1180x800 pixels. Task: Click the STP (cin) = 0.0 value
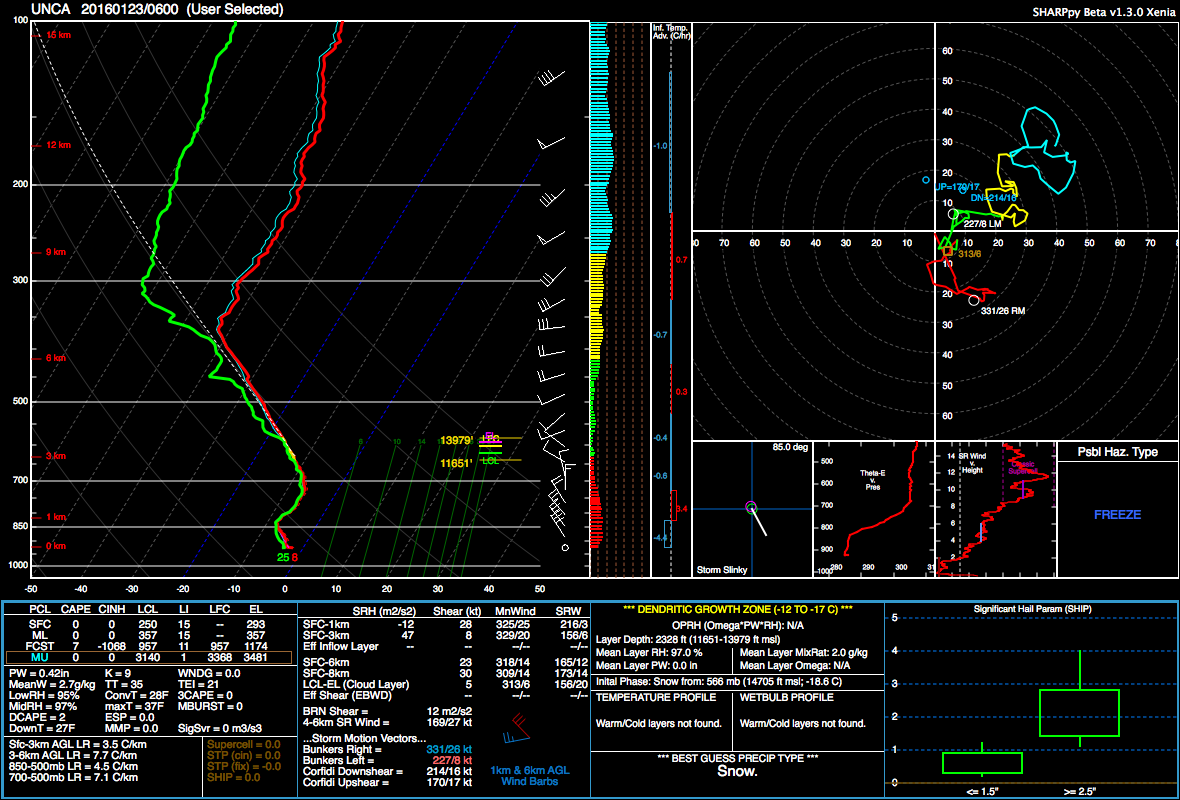(243, 756)
